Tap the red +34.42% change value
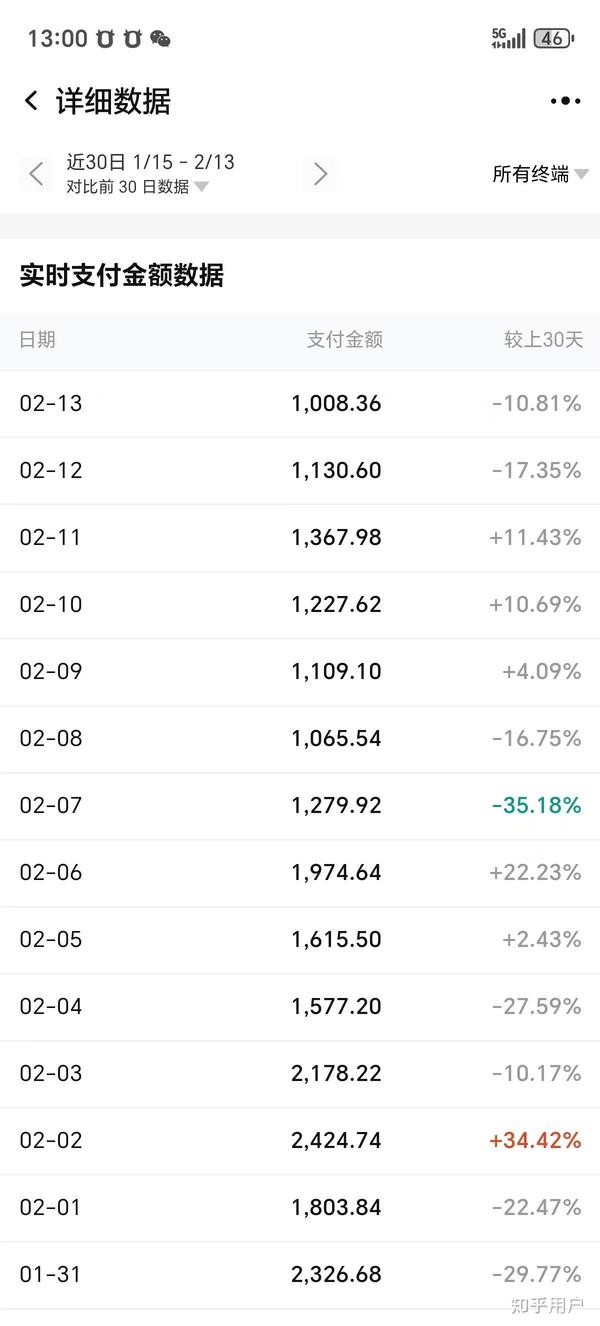 click(535, 1140)
